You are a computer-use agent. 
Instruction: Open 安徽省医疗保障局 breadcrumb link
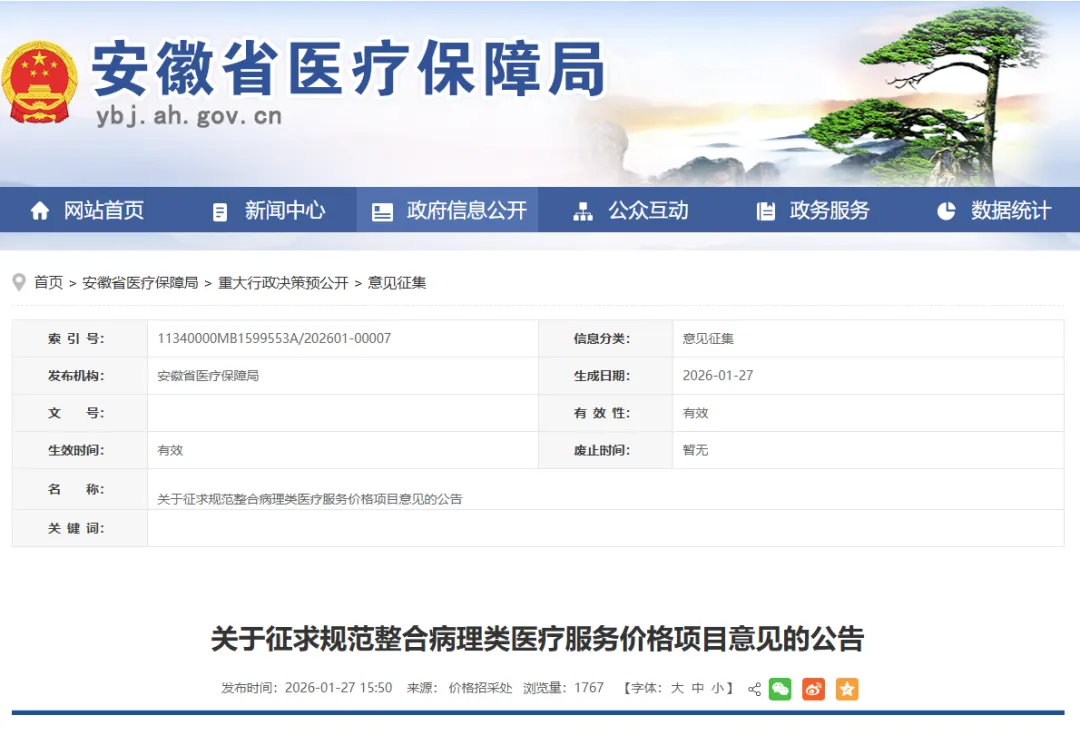coord(140,282)
